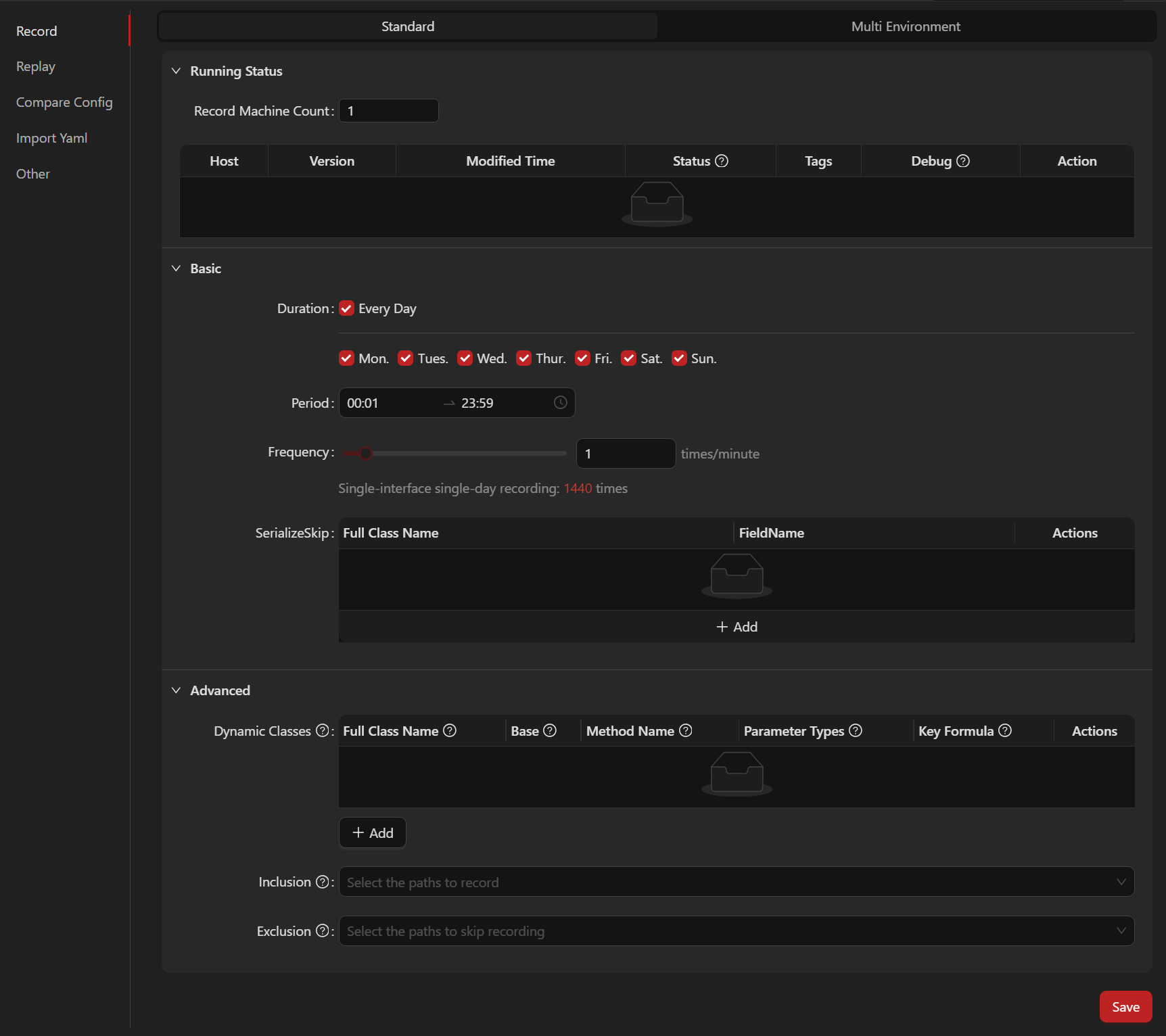Viewport: 1166px width, 1036px height.
Task: Open Other in the sidebar
Action: tap(33, 174)
